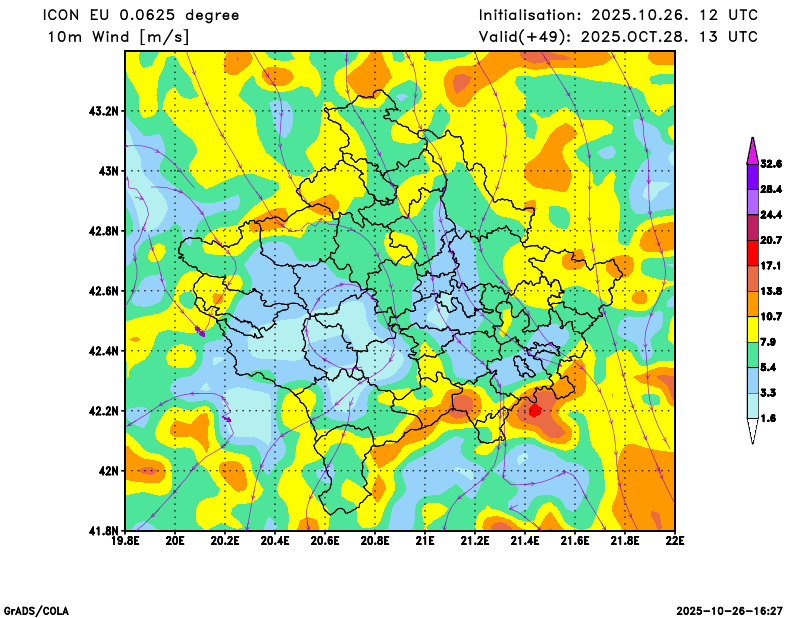Click the purple arrow atop the color legend

coord(752,149)
